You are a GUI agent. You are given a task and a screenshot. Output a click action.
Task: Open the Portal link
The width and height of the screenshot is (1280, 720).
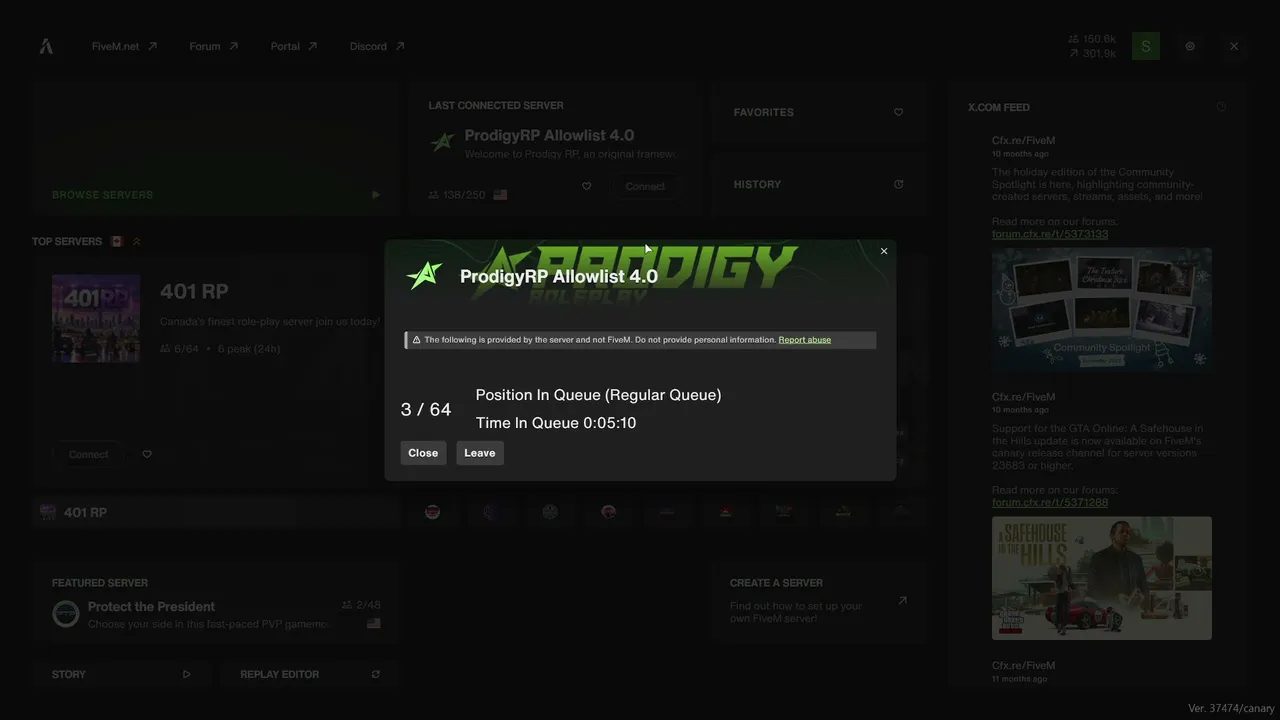[x=294, y=46]
